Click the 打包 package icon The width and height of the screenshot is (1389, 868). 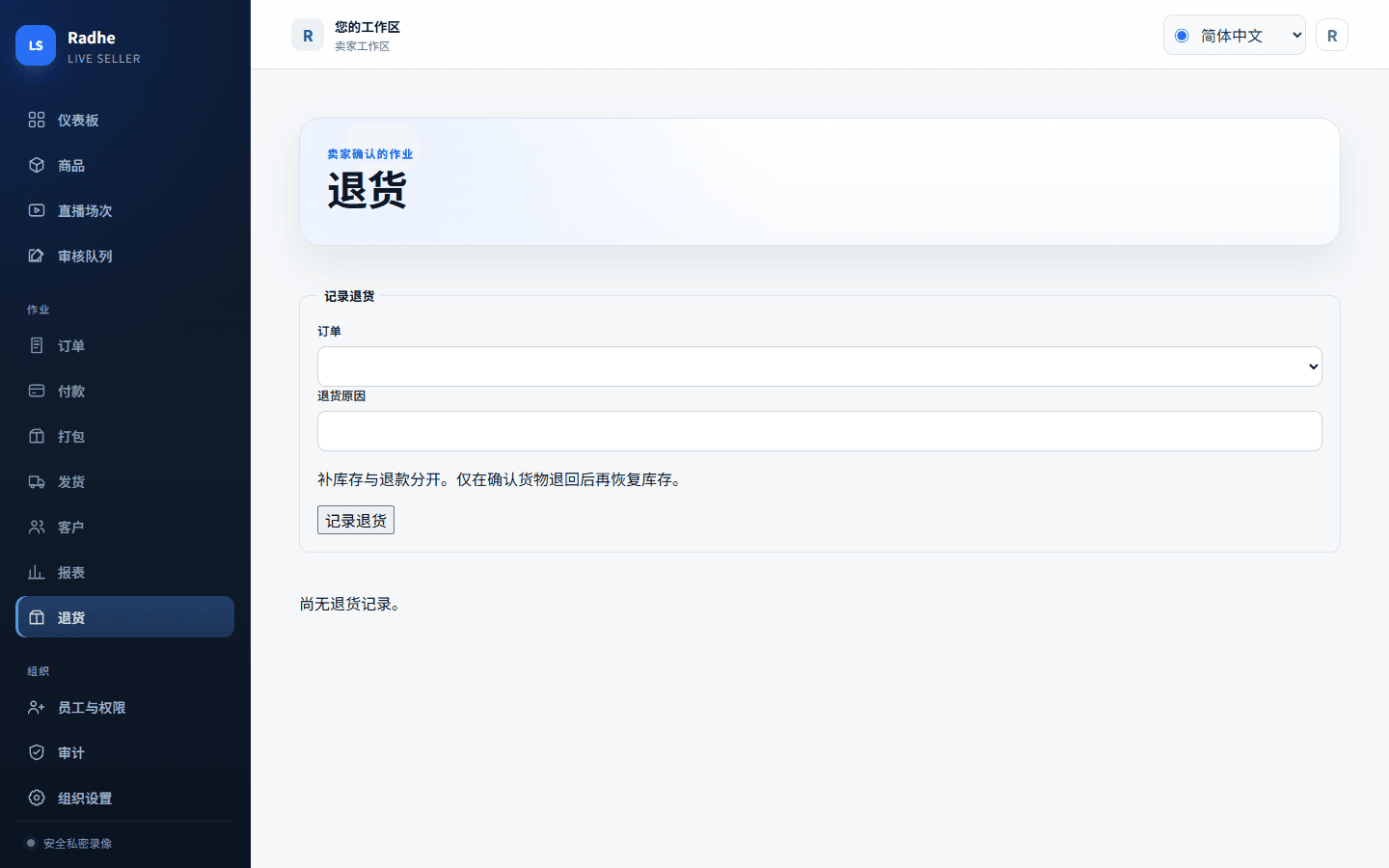tap(37, 436)
